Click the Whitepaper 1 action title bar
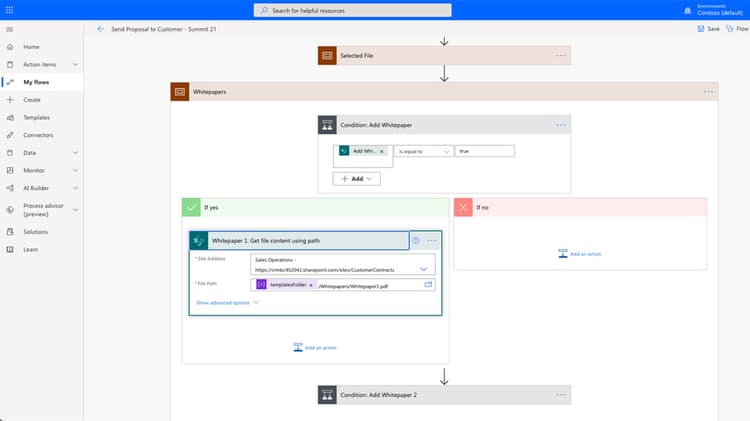Viewport: 750px width, 421px height. pos(299,241)
